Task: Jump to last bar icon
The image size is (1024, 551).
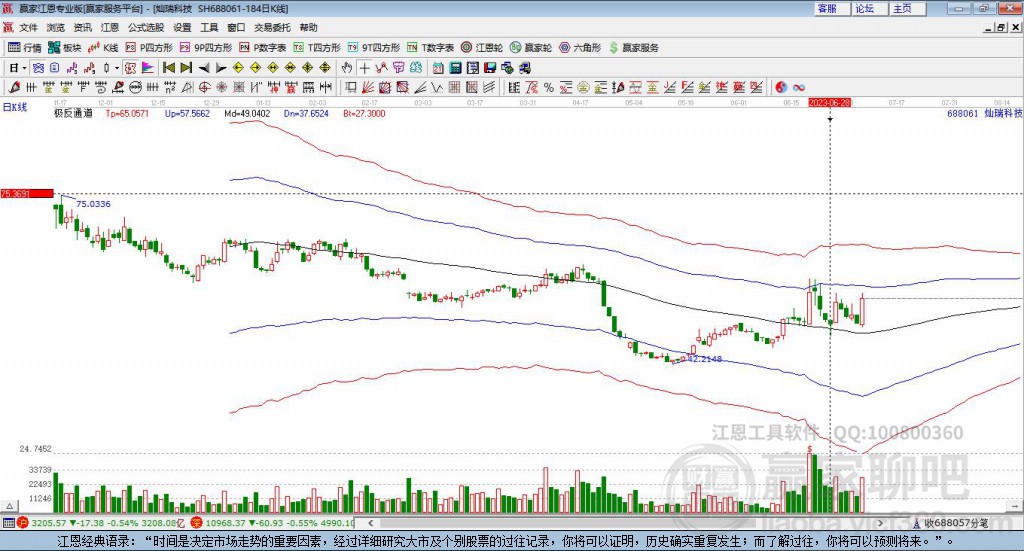Action: click(186, 68)
